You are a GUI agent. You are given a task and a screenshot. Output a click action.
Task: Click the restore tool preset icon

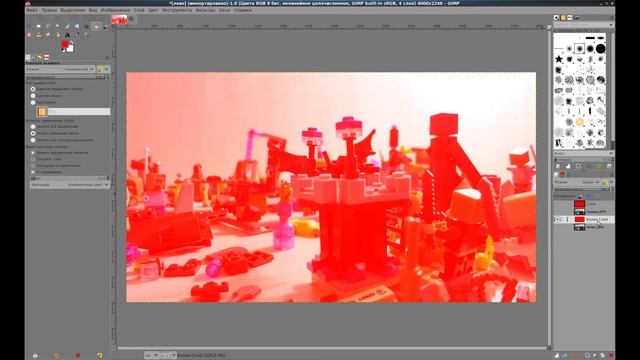(56, 356)
